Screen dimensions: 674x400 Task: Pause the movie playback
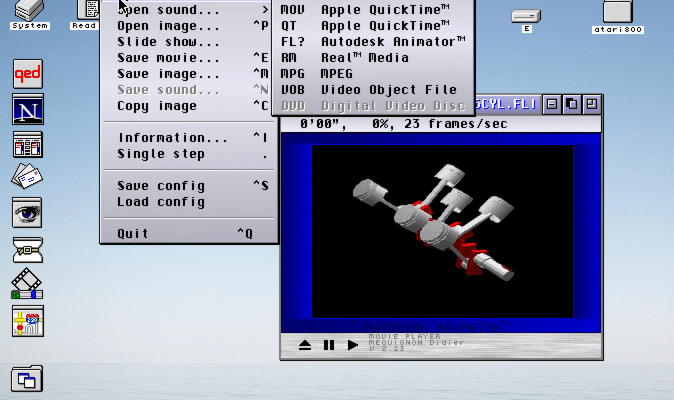coord(328,345)
